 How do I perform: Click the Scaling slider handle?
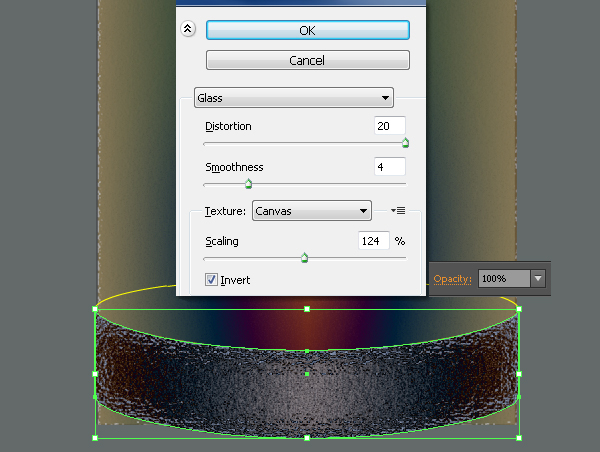(305, 258)
